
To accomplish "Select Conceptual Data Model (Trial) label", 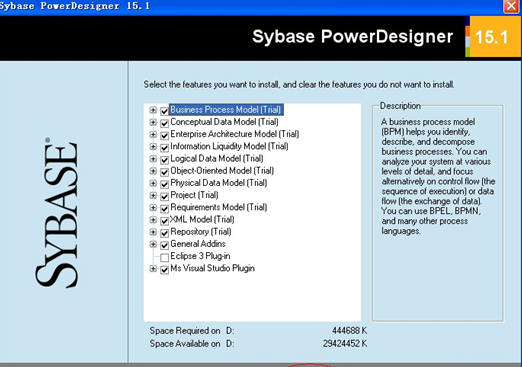I will 224,122.
